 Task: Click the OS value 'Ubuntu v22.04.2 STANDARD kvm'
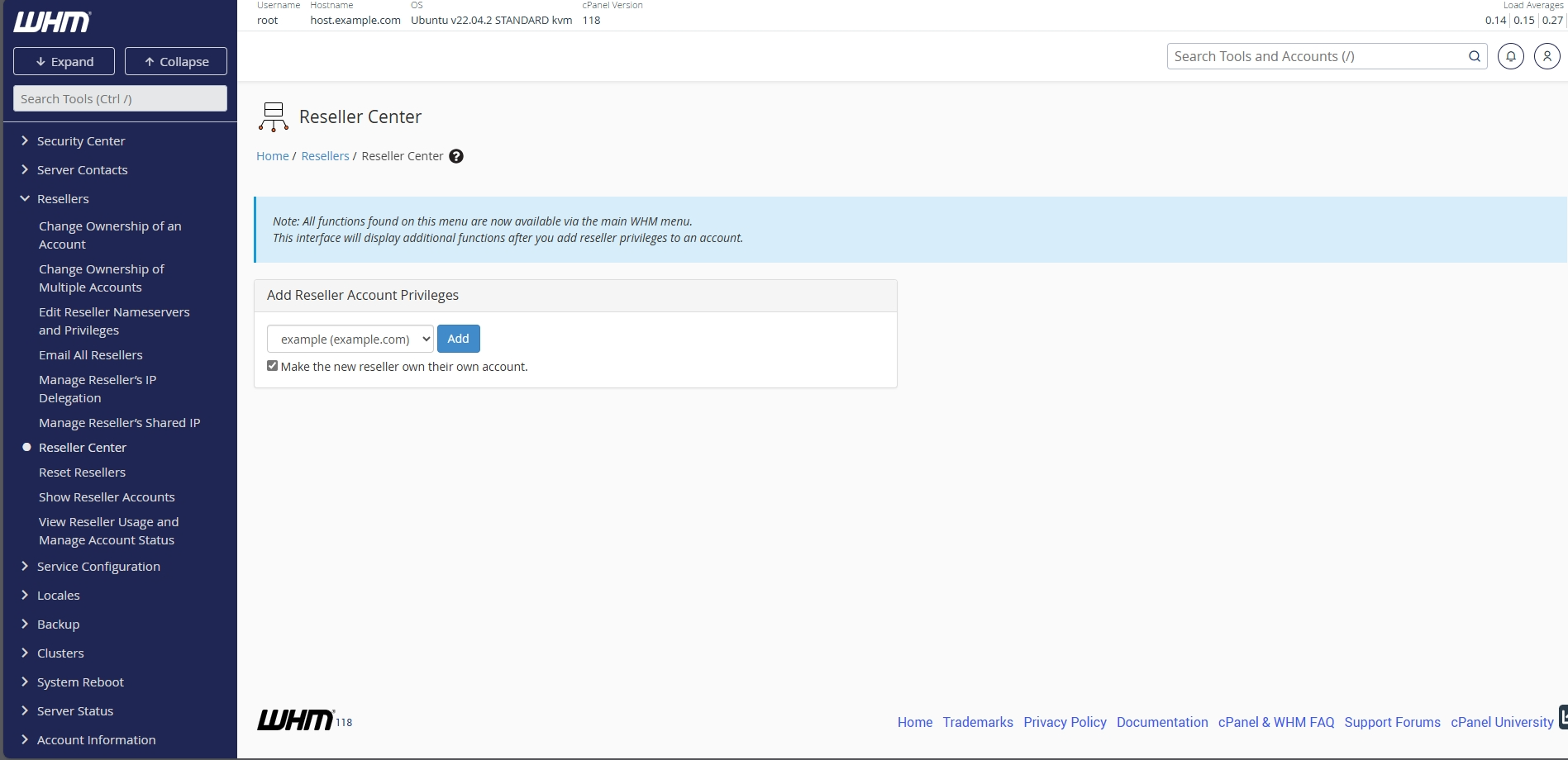pyautogui.click(x=492, y=21)
